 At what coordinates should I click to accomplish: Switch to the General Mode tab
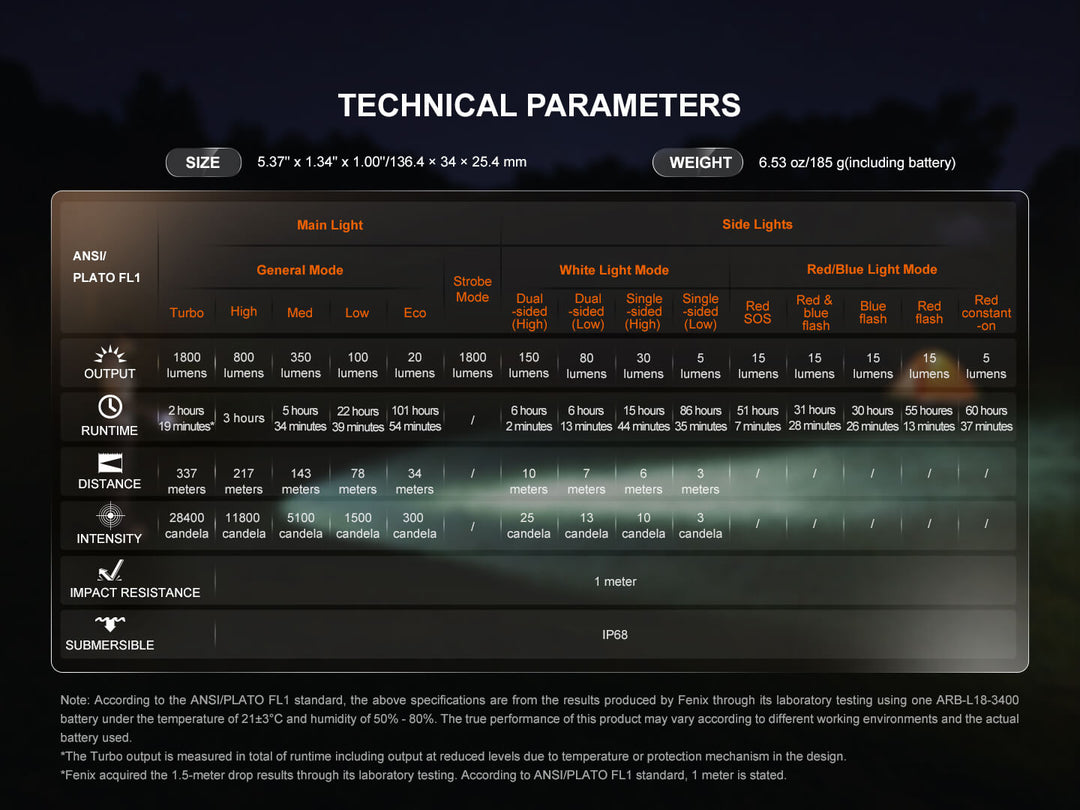tap(299, 270)
